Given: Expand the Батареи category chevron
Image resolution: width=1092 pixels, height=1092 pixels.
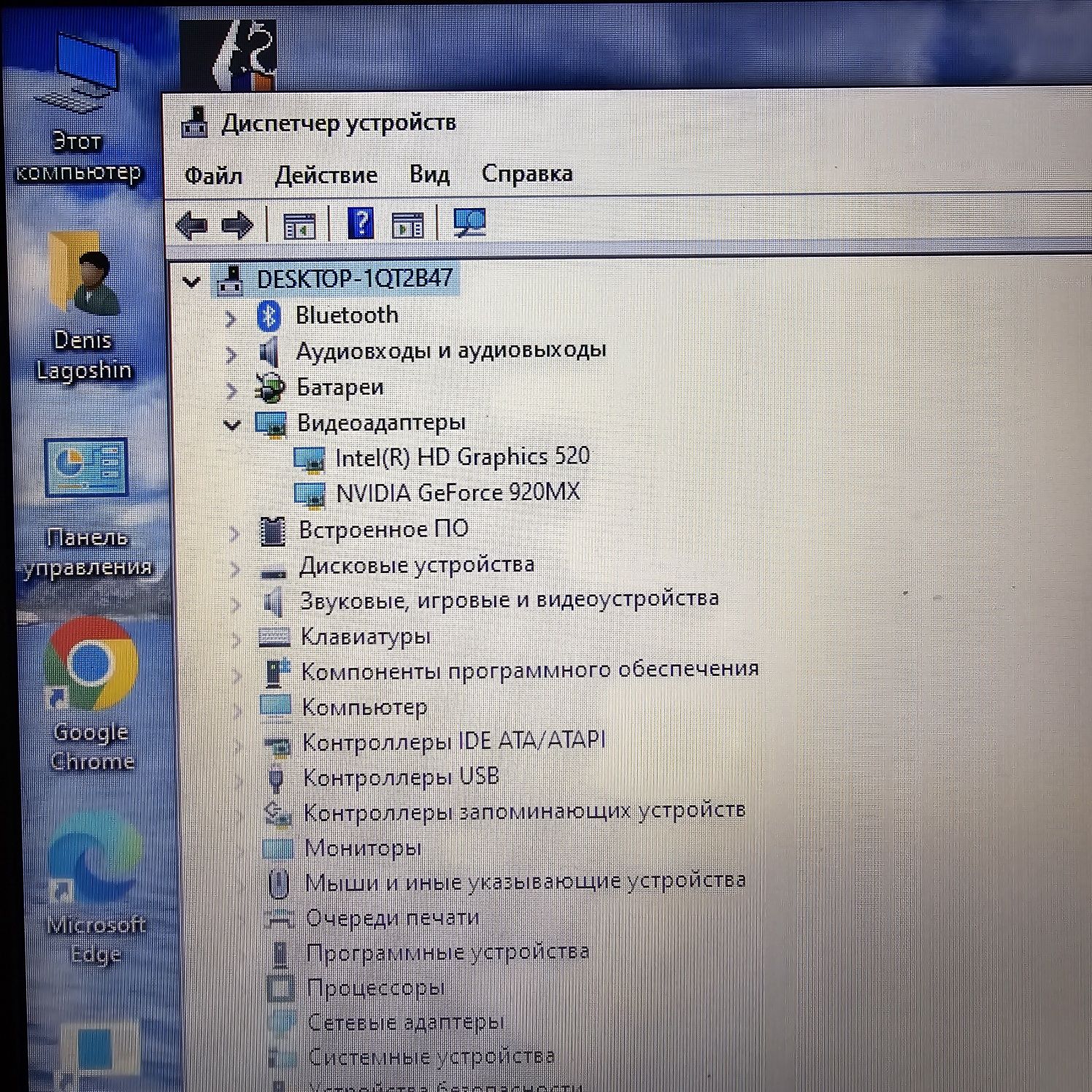Looking at the screenshot, I should pos(232,391).
